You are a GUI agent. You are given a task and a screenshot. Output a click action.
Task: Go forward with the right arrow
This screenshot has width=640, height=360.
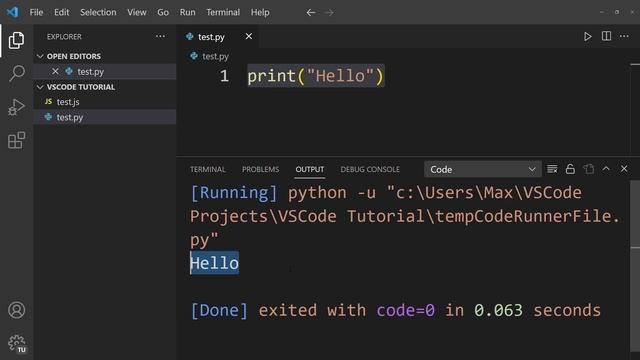[329, 13]
